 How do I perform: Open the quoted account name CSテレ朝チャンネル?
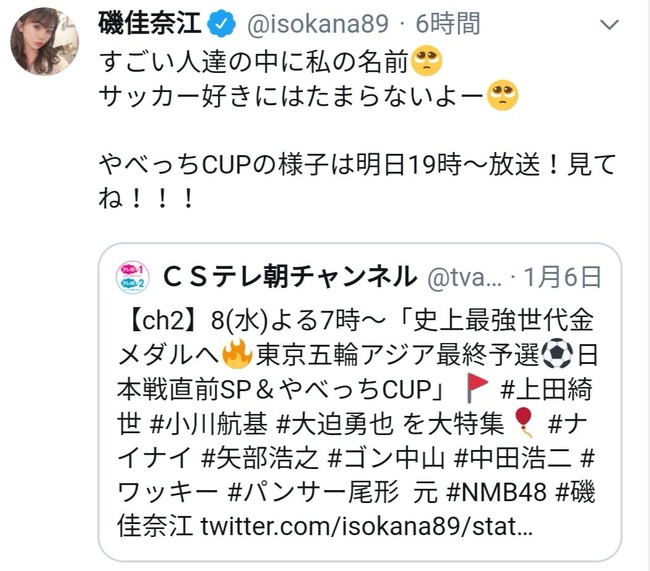click(x=290, y=277)
